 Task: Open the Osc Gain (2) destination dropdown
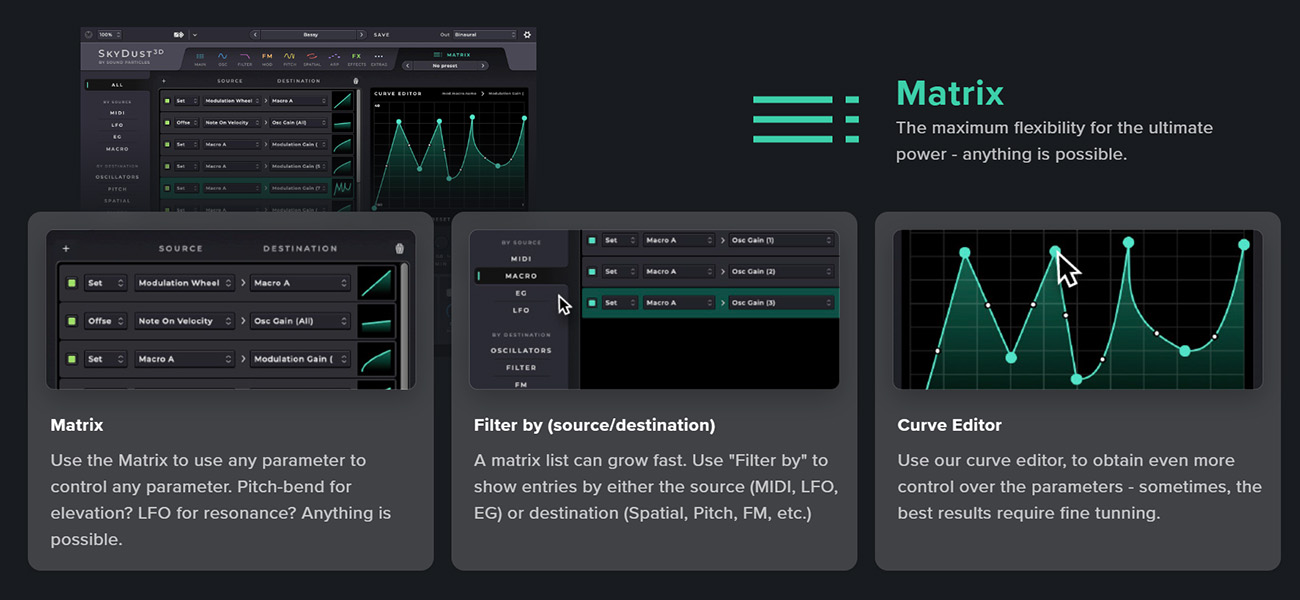pyautogui.click(x=781, y=271)
